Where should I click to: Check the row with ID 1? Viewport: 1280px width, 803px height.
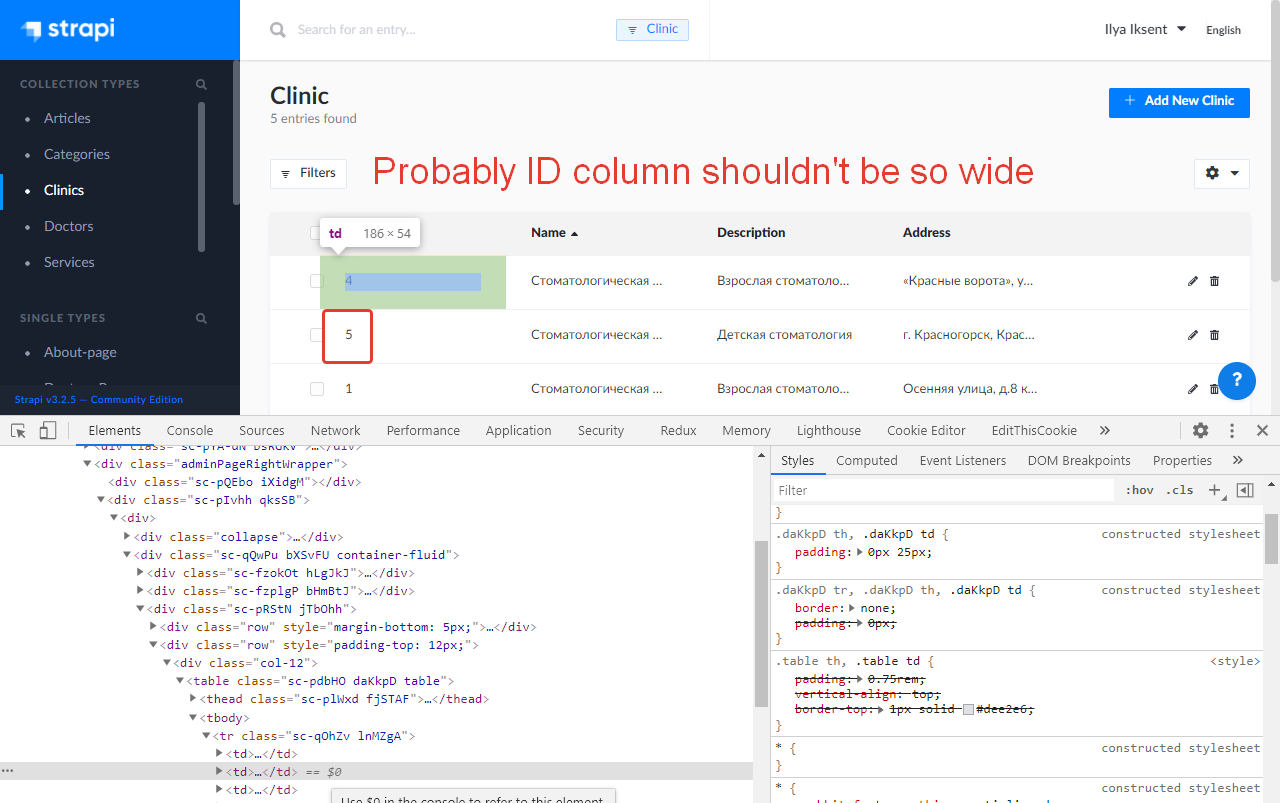pos(316,389)
